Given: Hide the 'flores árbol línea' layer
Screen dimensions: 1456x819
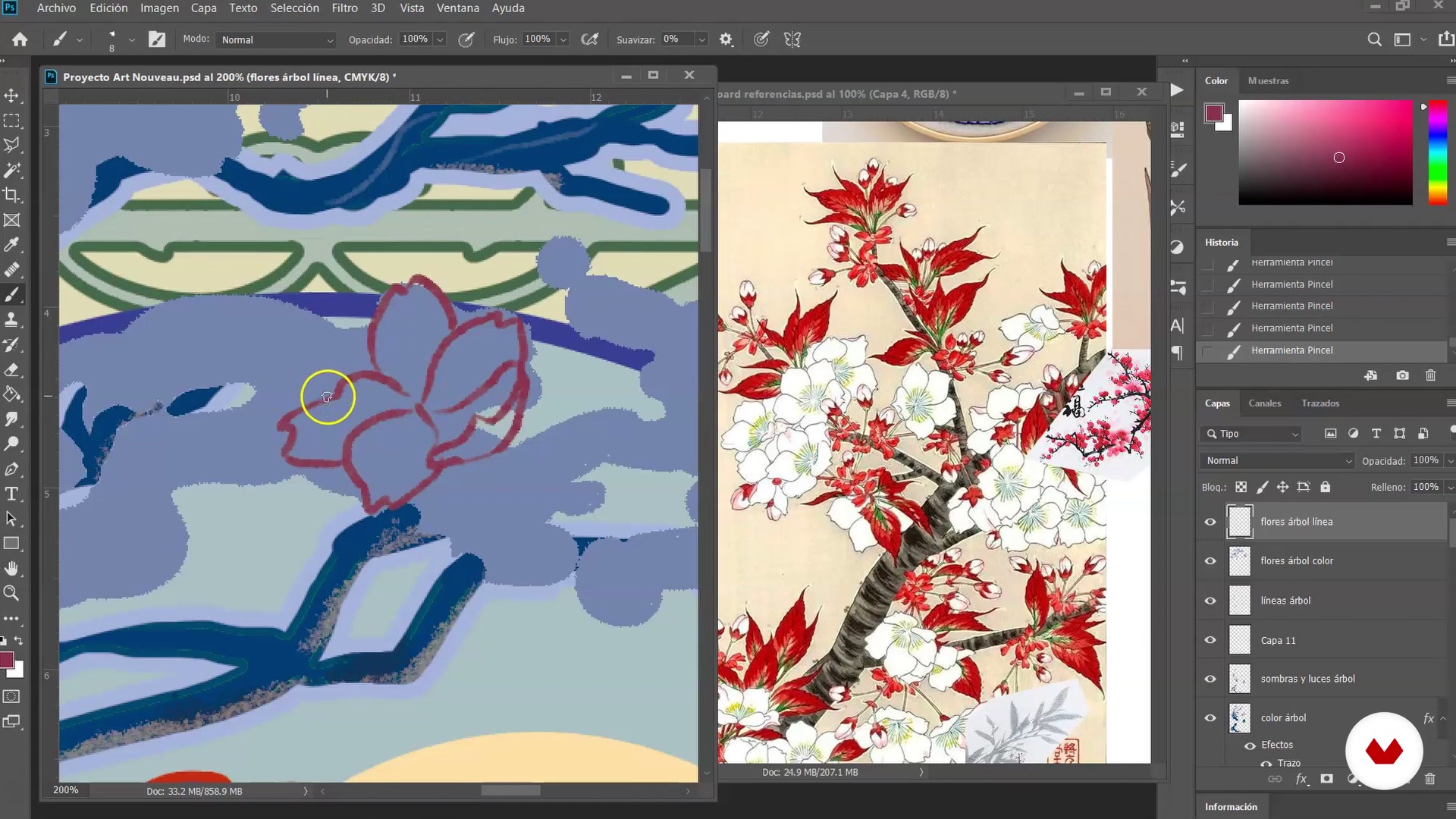Looking at the screenshot, I should [1210, 522].
